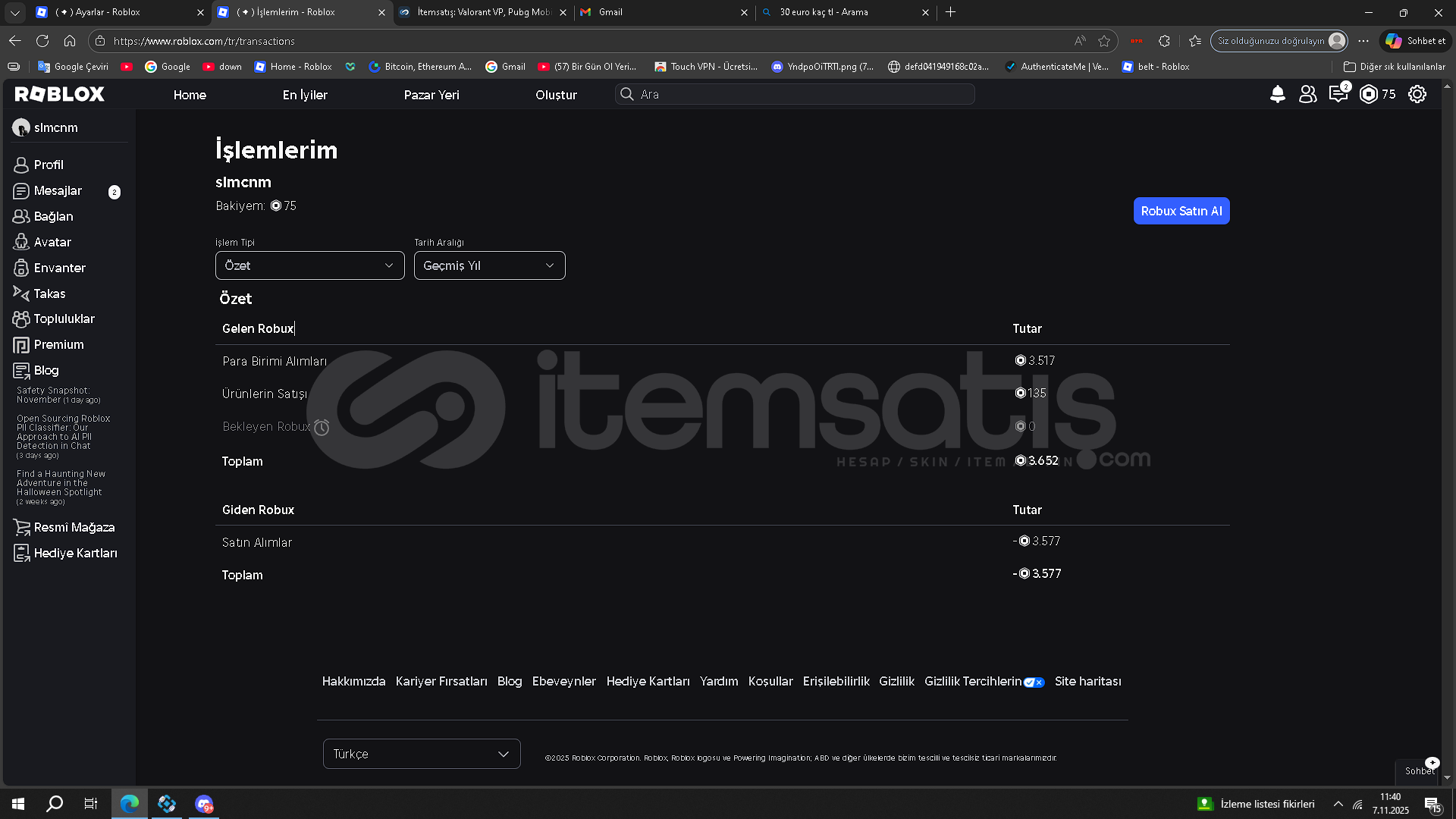Click the Robux Satın Al button
Image resolution: width=1456 pixels, height=819 pixels.
1181,211
